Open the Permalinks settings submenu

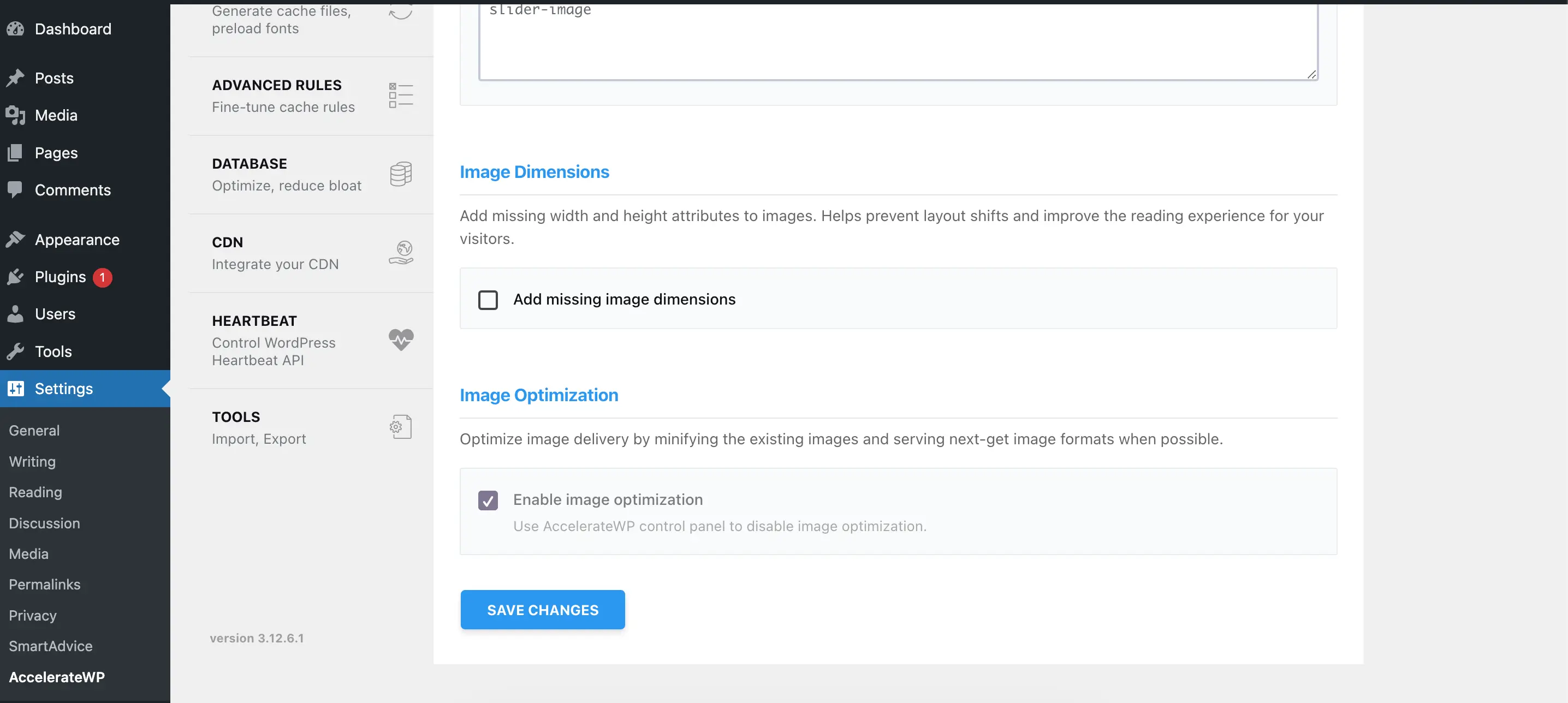point(44,585)
